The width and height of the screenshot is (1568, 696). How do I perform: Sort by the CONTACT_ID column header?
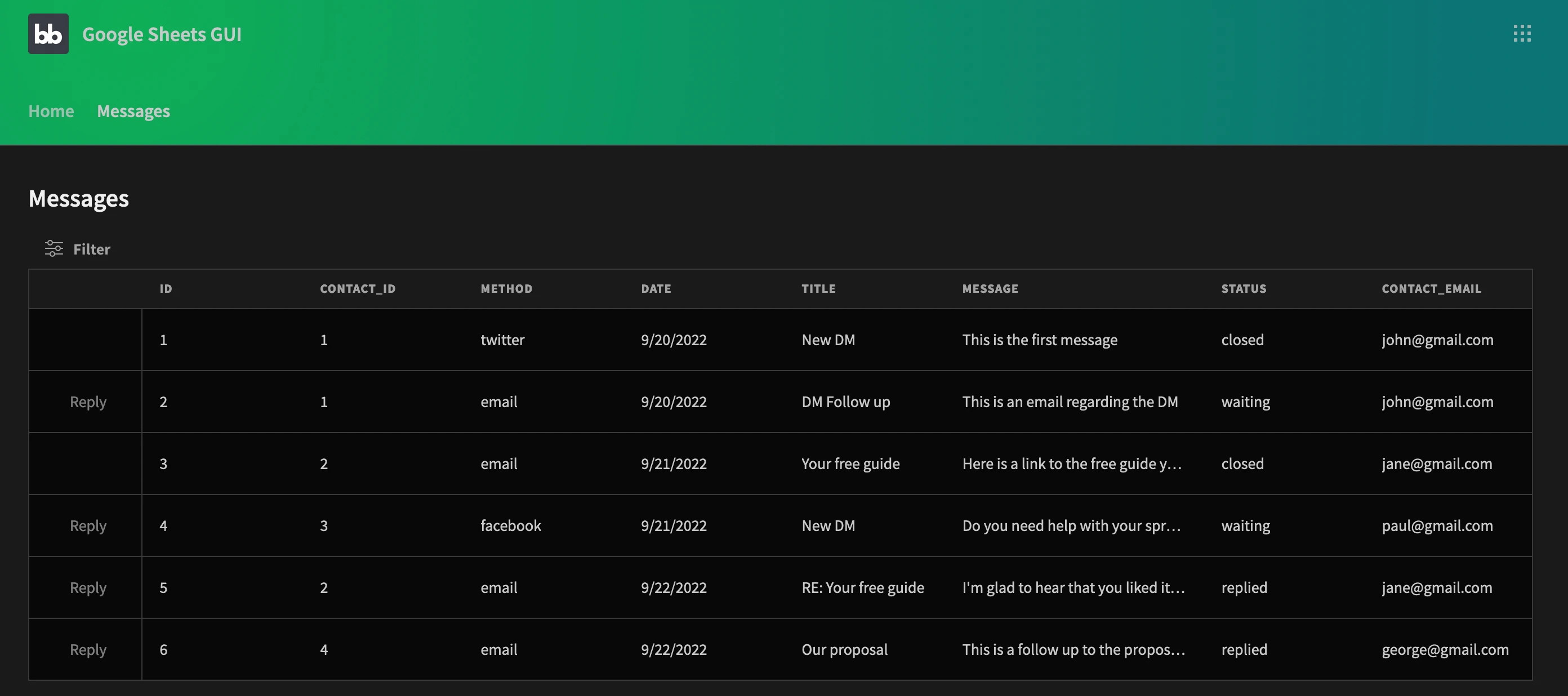[358, 288]
